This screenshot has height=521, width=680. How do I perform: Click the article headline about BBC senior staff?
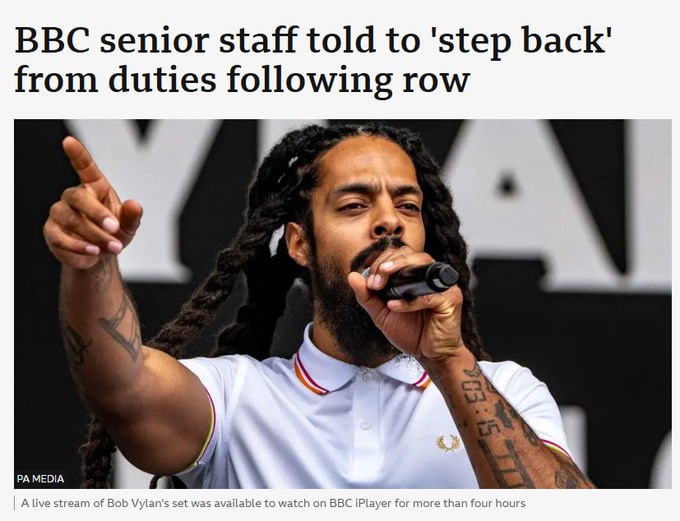[x=313, y=60]
